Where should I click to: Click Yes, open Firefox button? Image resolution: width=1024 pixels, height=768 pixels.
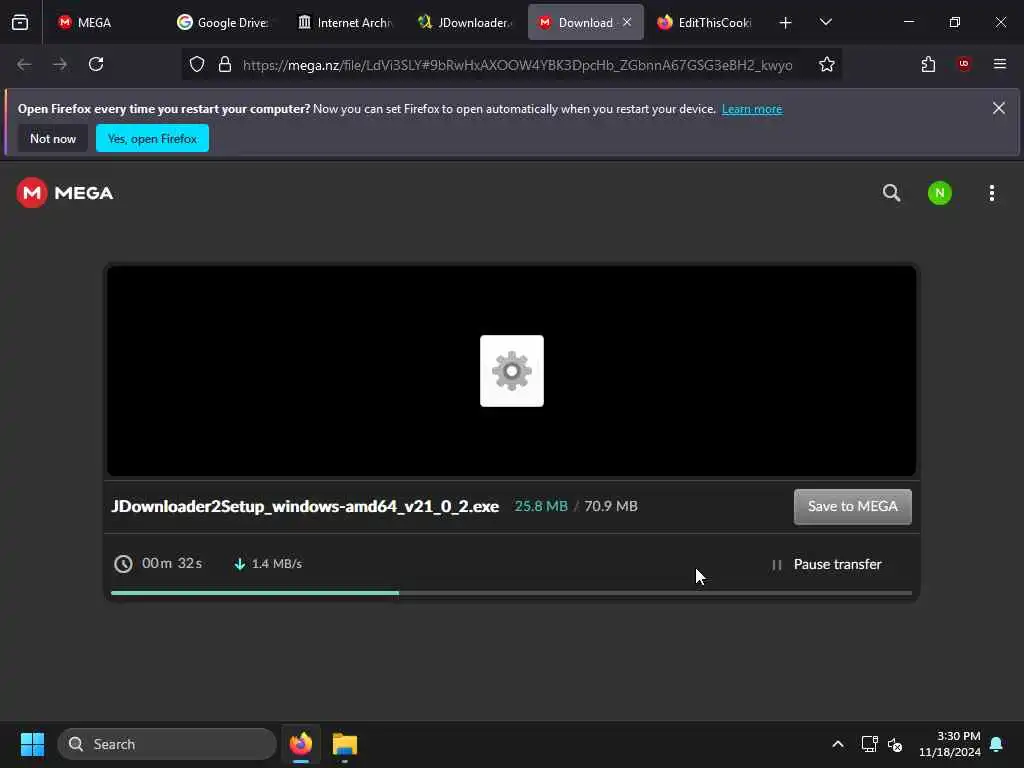click(152, 138)
